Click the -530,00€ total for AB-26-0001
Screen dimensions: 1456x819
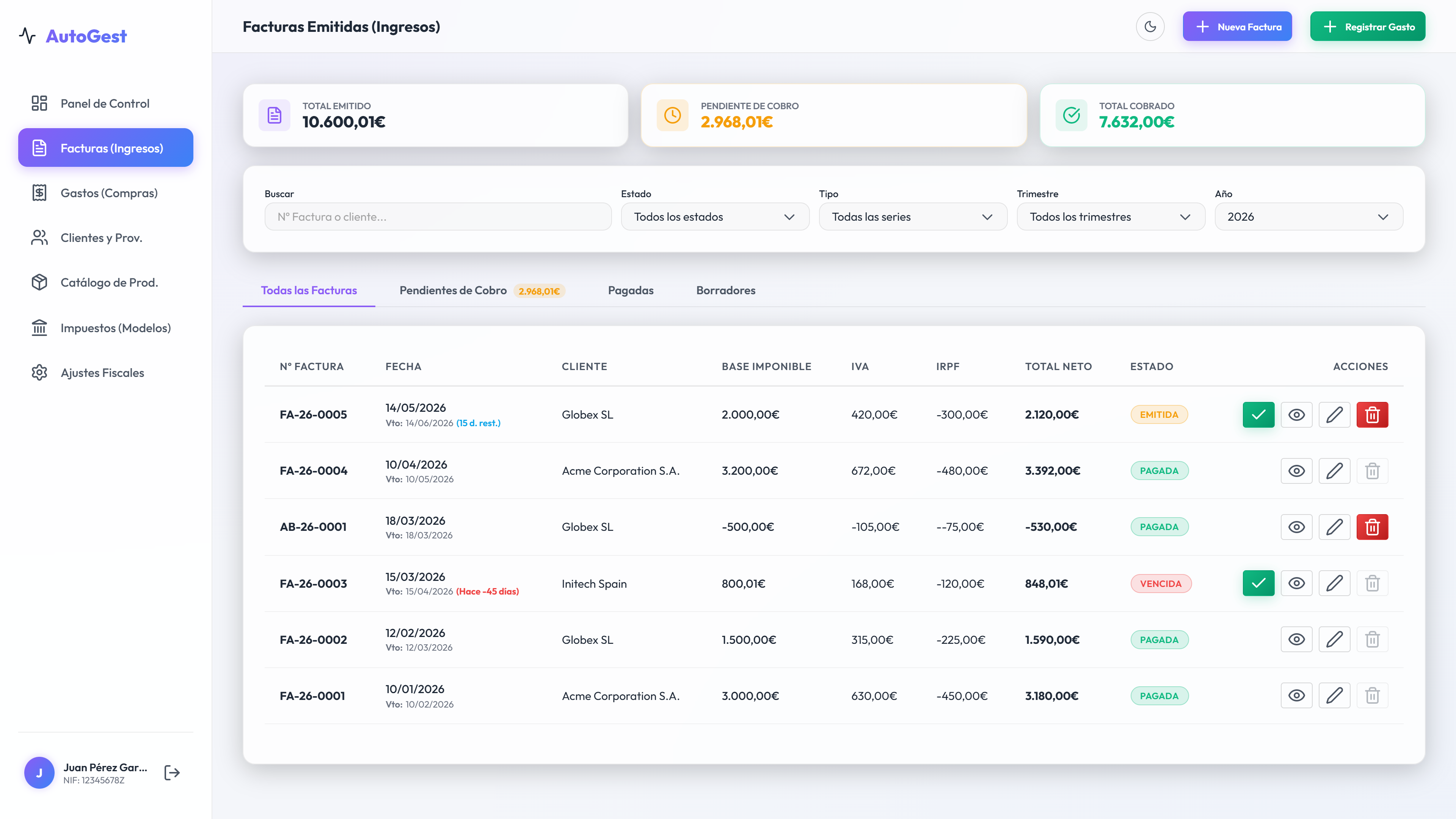click(1051, 527)
